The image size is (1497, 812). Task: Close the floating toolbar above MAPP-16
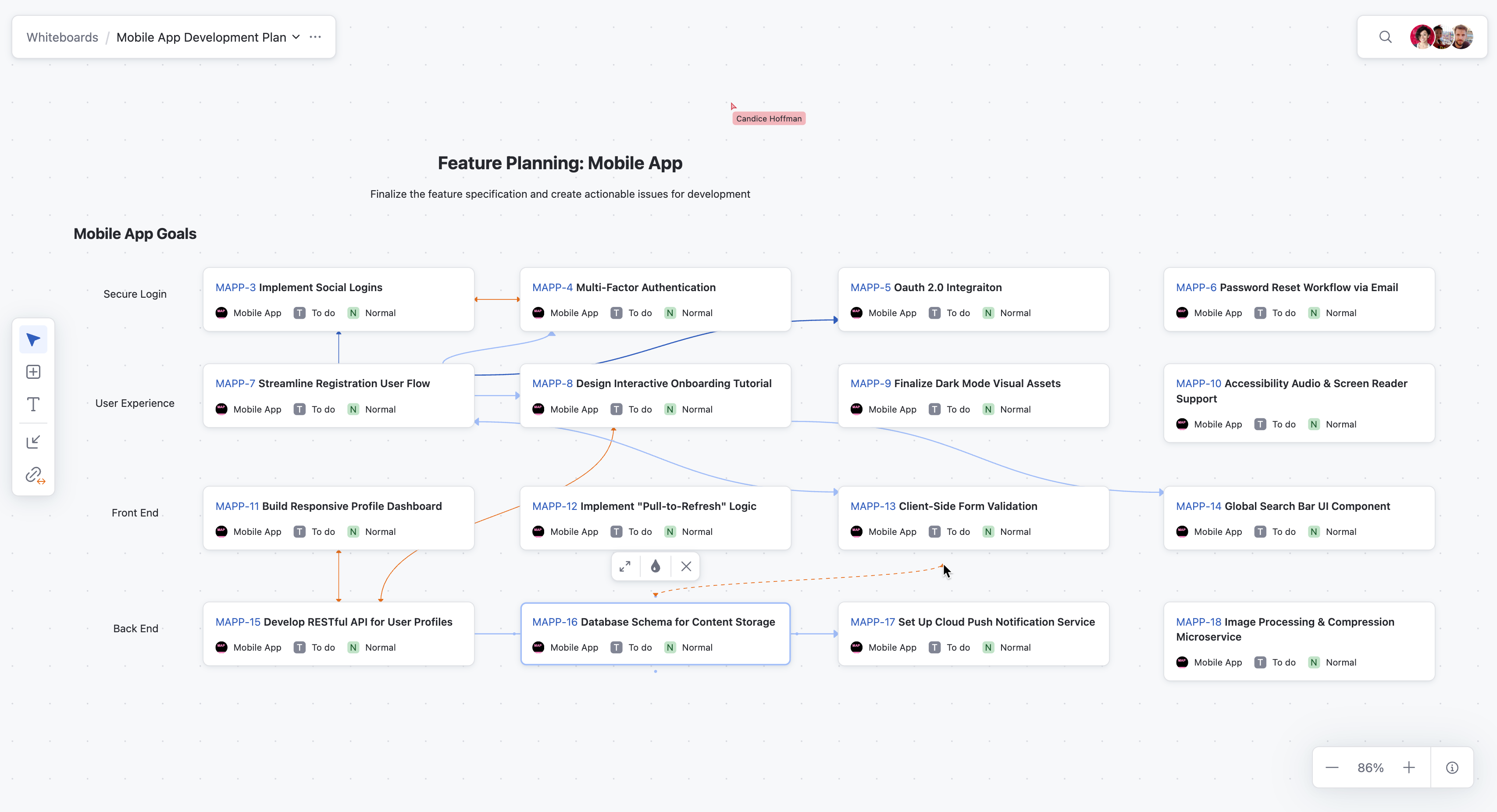686,566
